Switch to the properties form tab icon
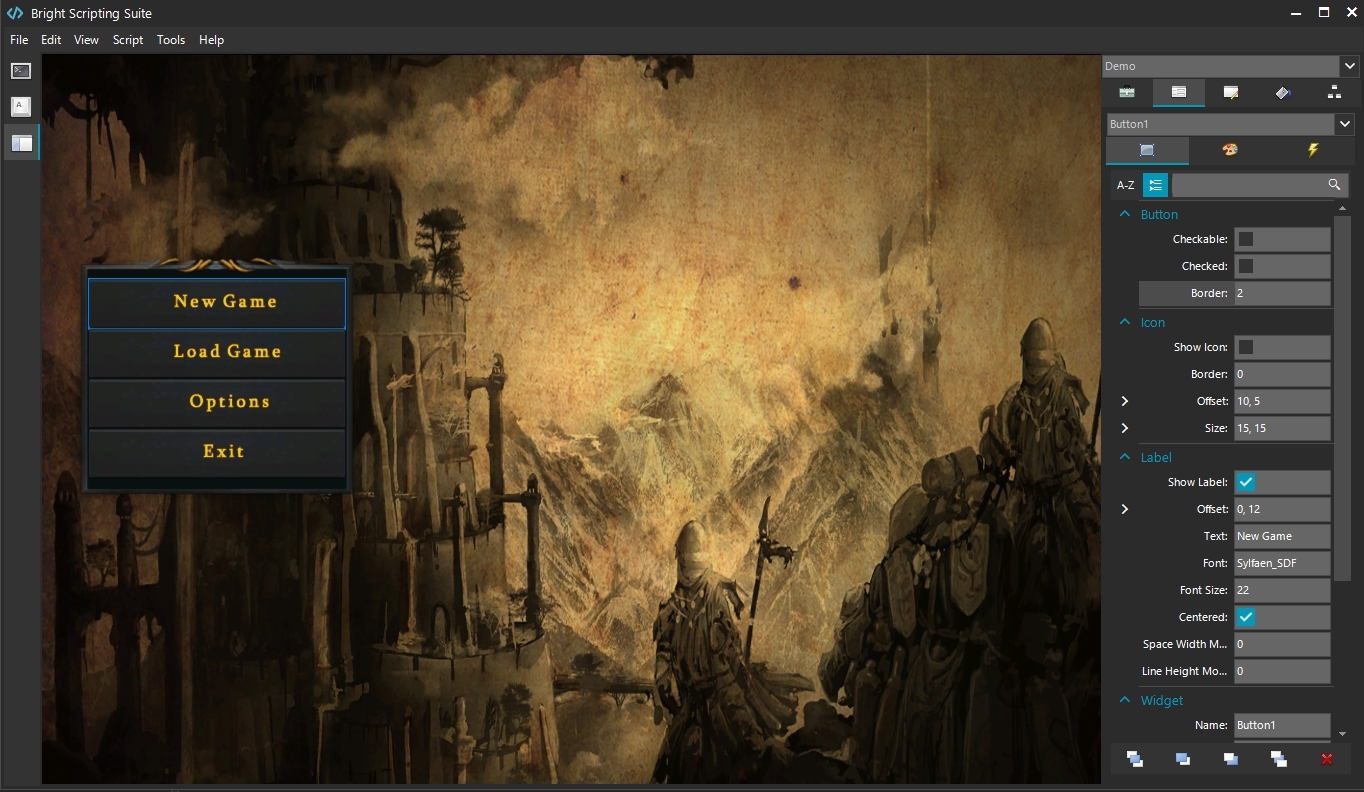Viewport: 1364px width, 792px height. point(1179,92)
